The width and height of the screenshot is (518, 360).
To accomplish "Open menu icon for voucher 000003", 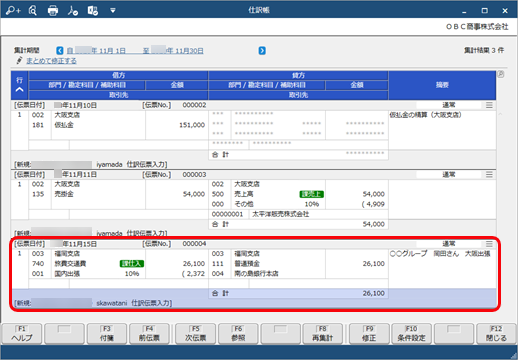I will (x=489, y=174).
